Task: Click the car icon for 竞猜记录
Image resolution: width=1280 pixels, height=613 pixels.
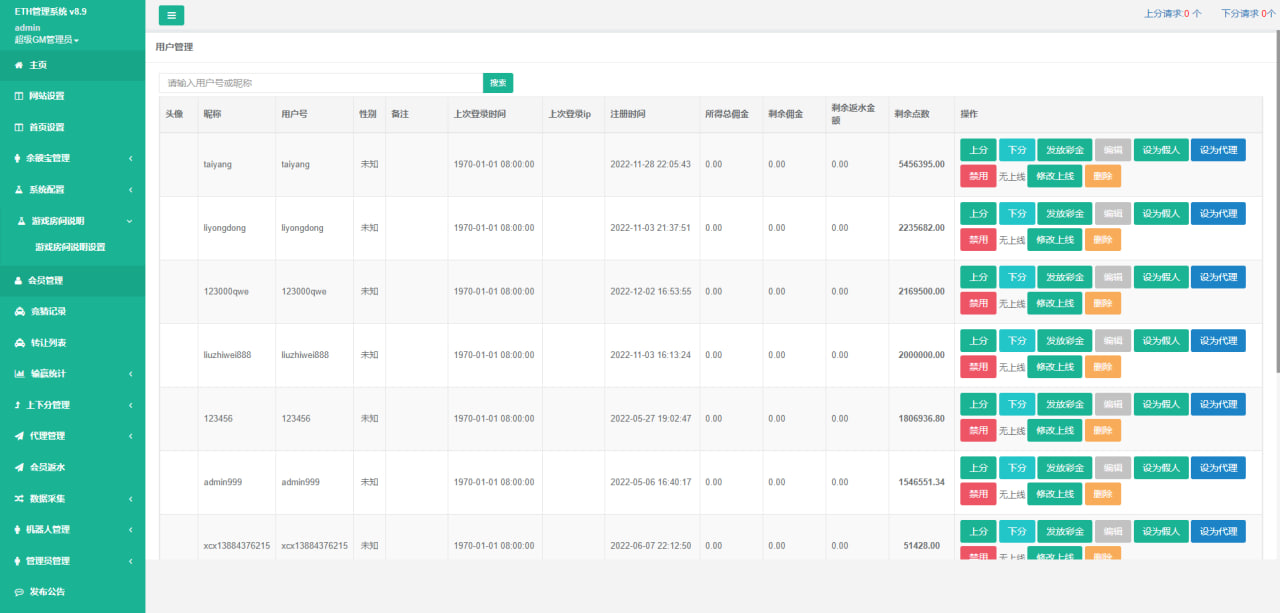Action: (x=19, y=312)
